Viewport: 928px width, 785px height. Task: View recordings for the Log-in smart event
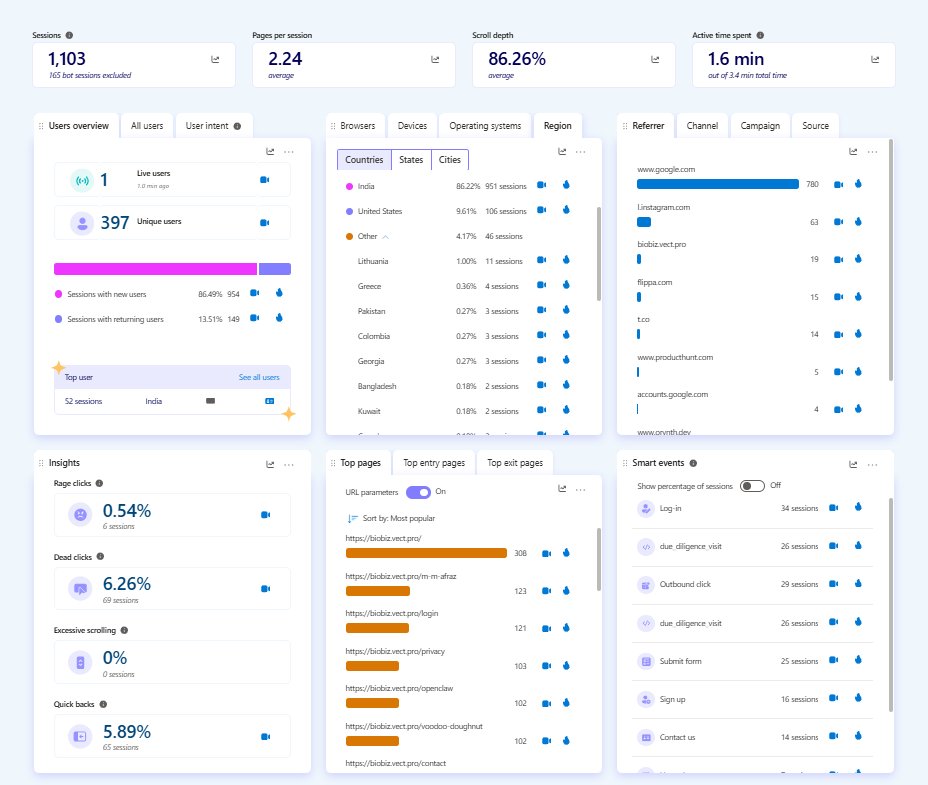(833, 508)
